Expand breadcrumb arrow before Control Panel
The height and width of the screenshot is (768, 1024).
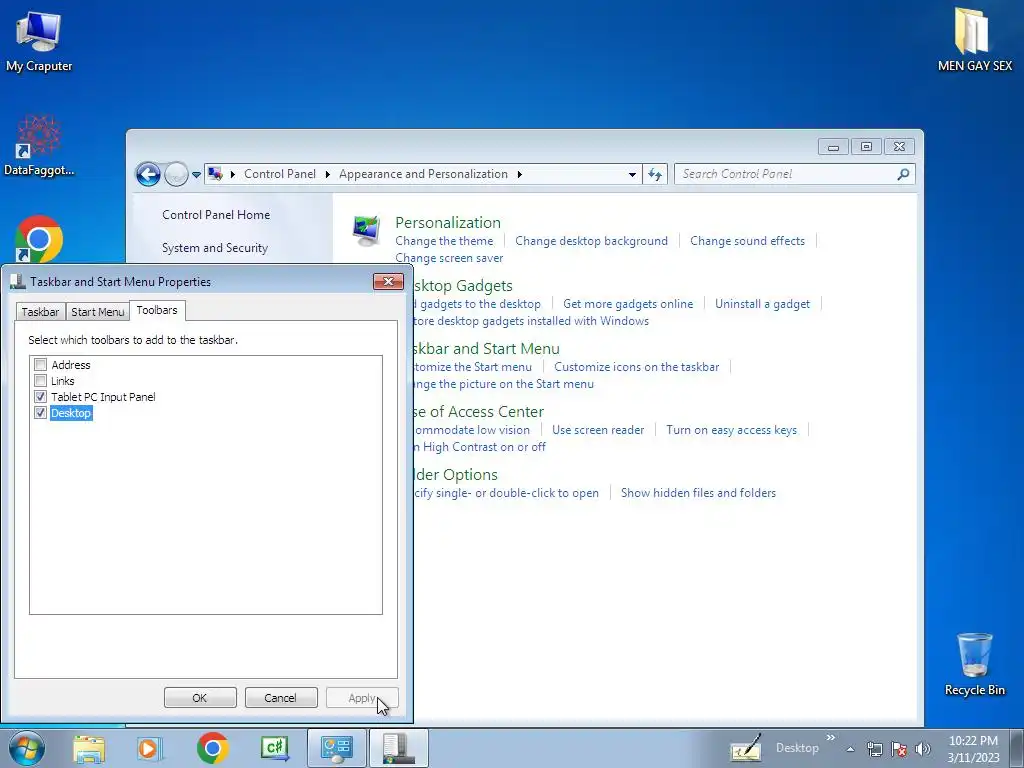coord(233,174)
